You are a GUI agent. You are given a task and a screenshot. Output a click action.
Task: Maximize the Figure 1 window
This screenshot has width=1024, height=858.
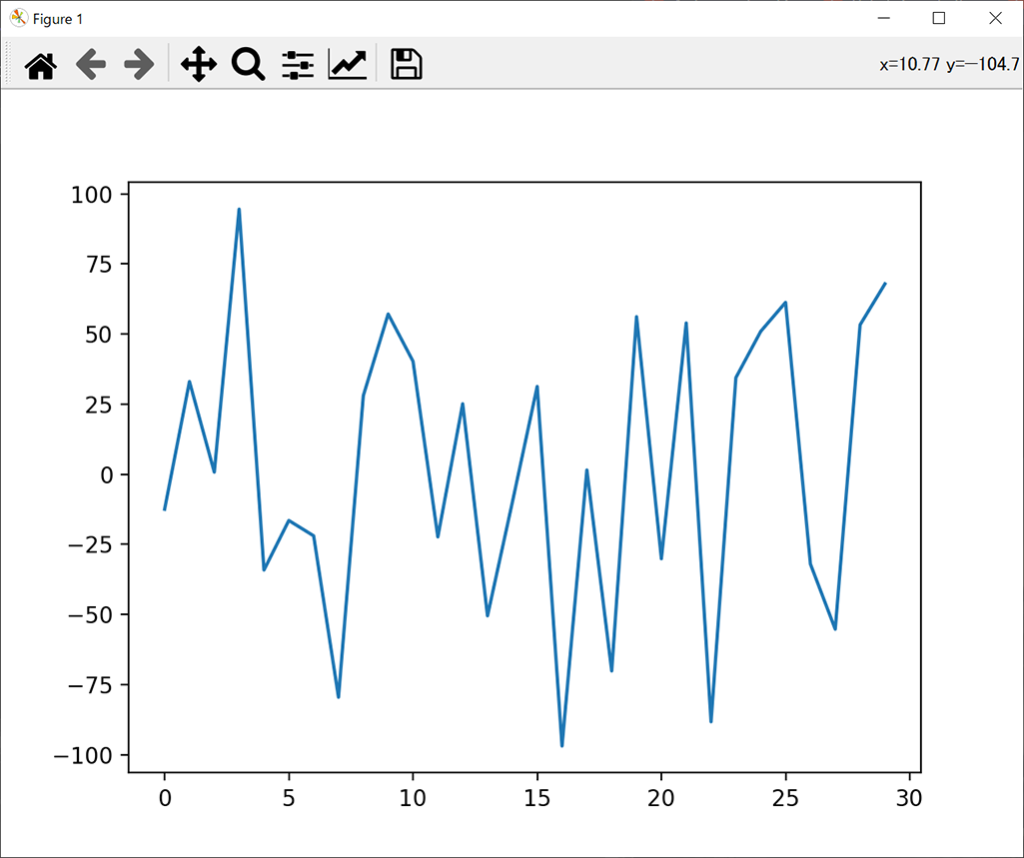pos(939,18)
